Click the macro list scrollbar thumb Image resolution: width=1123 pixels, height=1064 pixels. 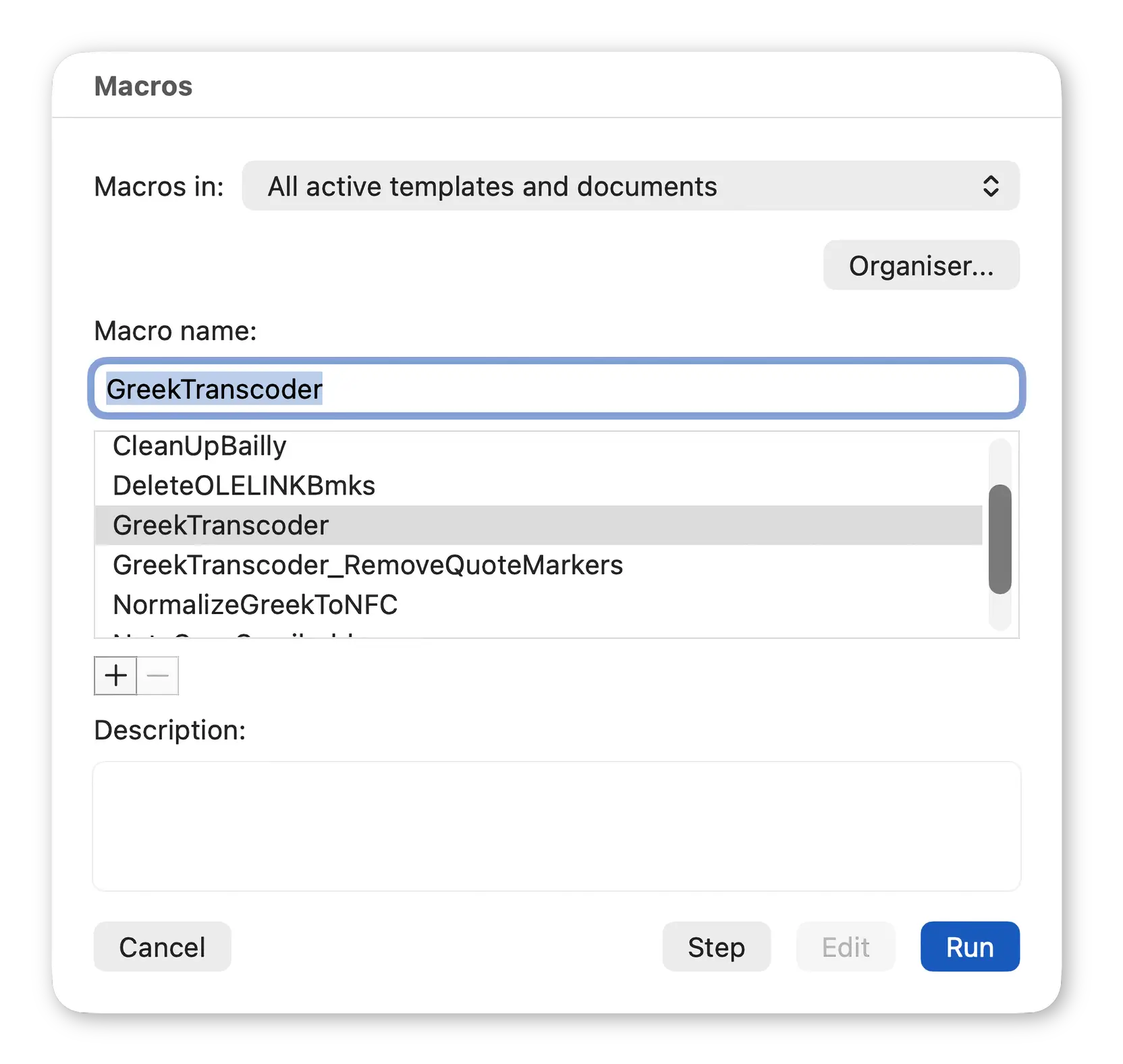(x=999, y=539)
